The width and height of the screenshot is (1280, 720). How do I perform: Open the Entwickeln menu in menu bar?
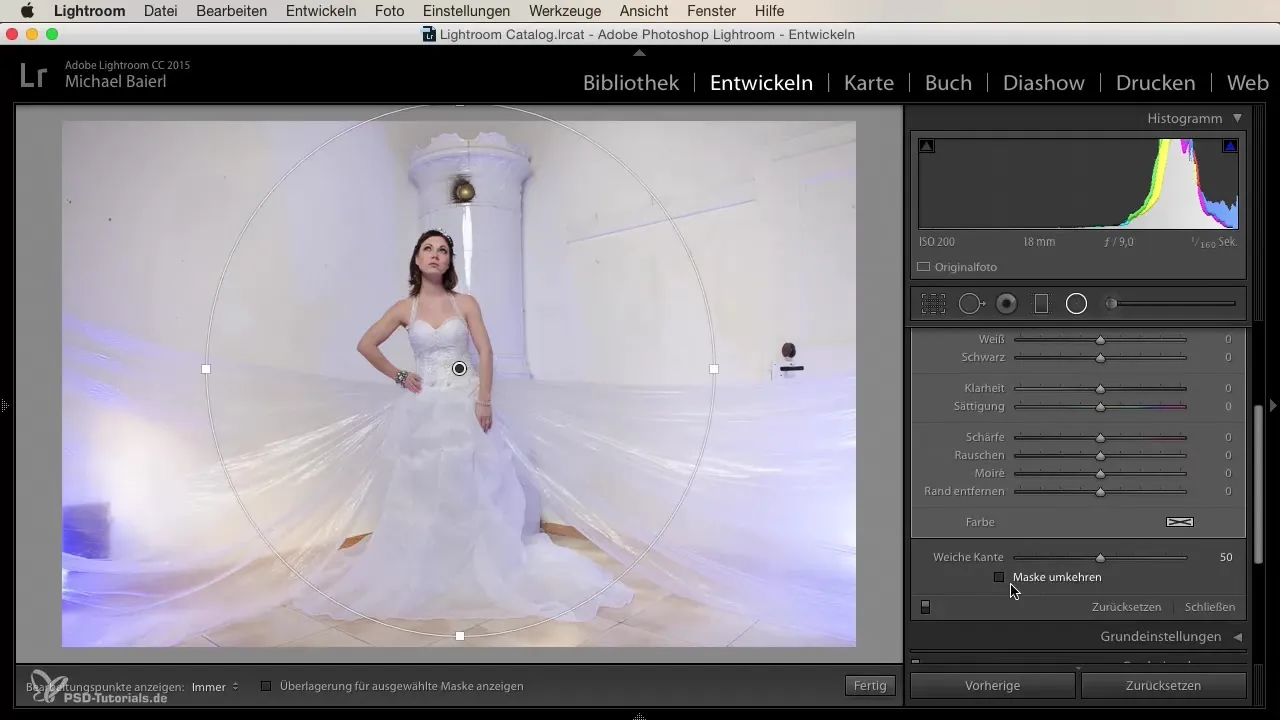pyautogui.click(x=321, y=11)
